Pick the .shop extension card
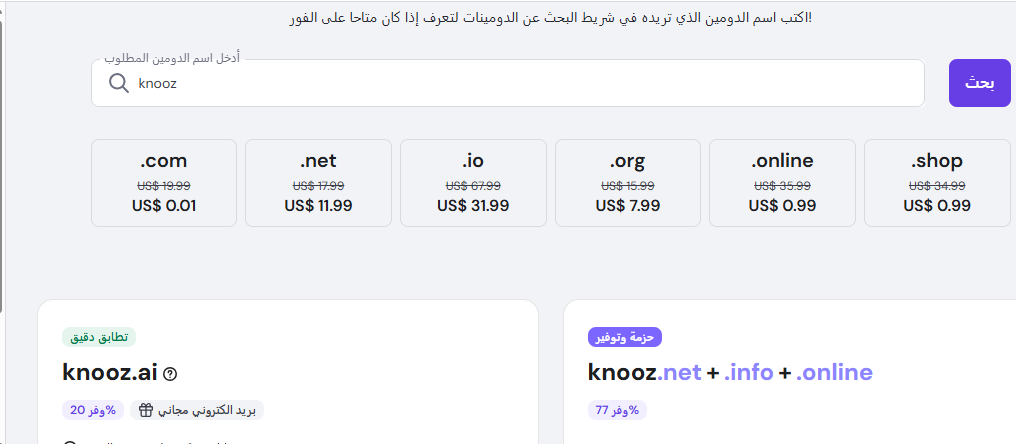 click(x=936, y=183)
